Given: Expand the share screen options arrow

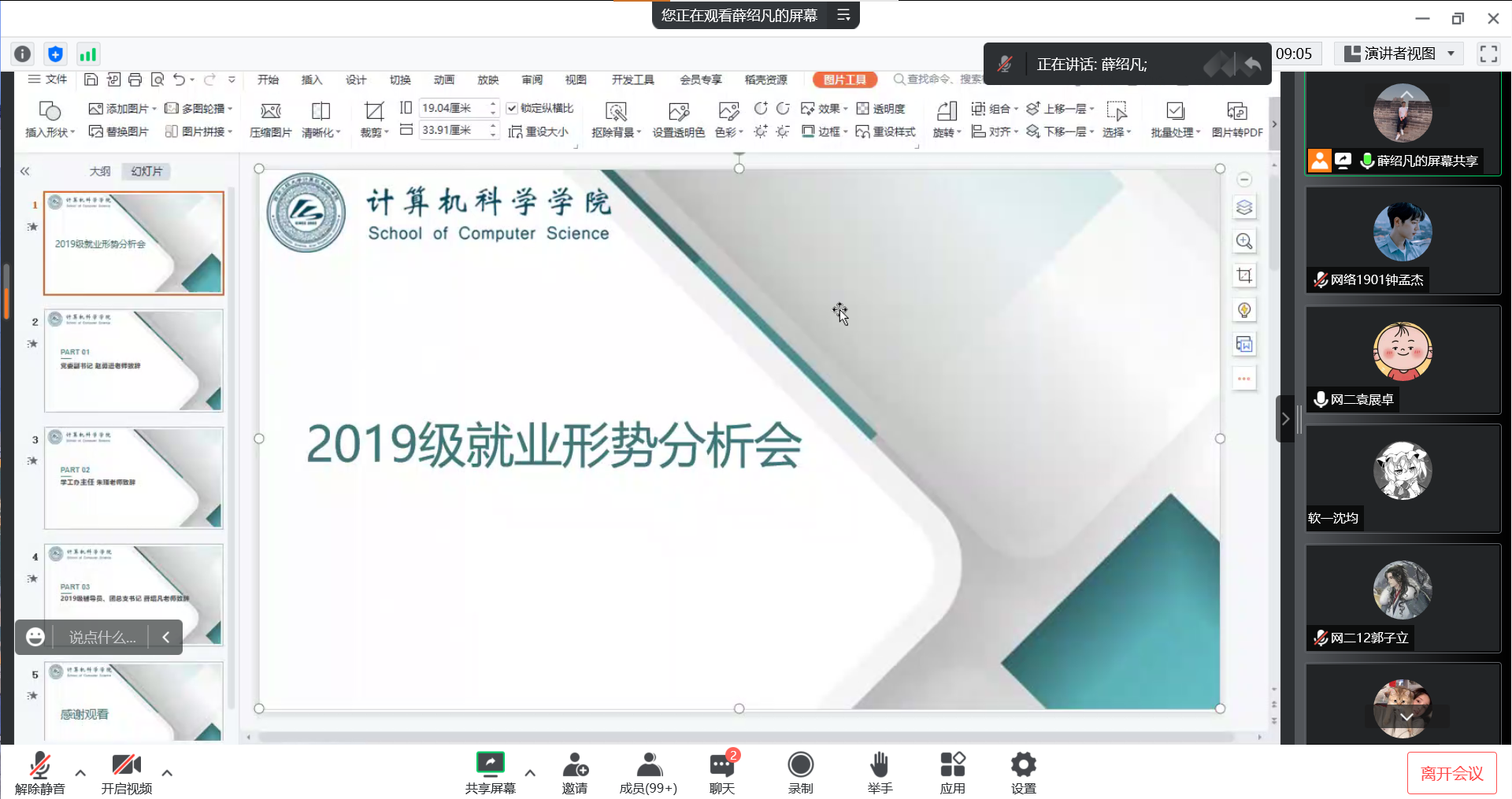Looking at the screenshot, I should tap(530, 772).
